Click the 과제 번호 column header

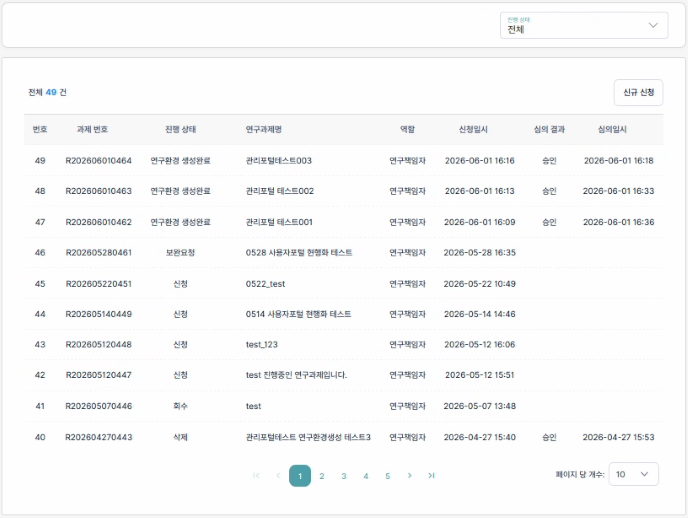tap(92, 129)
